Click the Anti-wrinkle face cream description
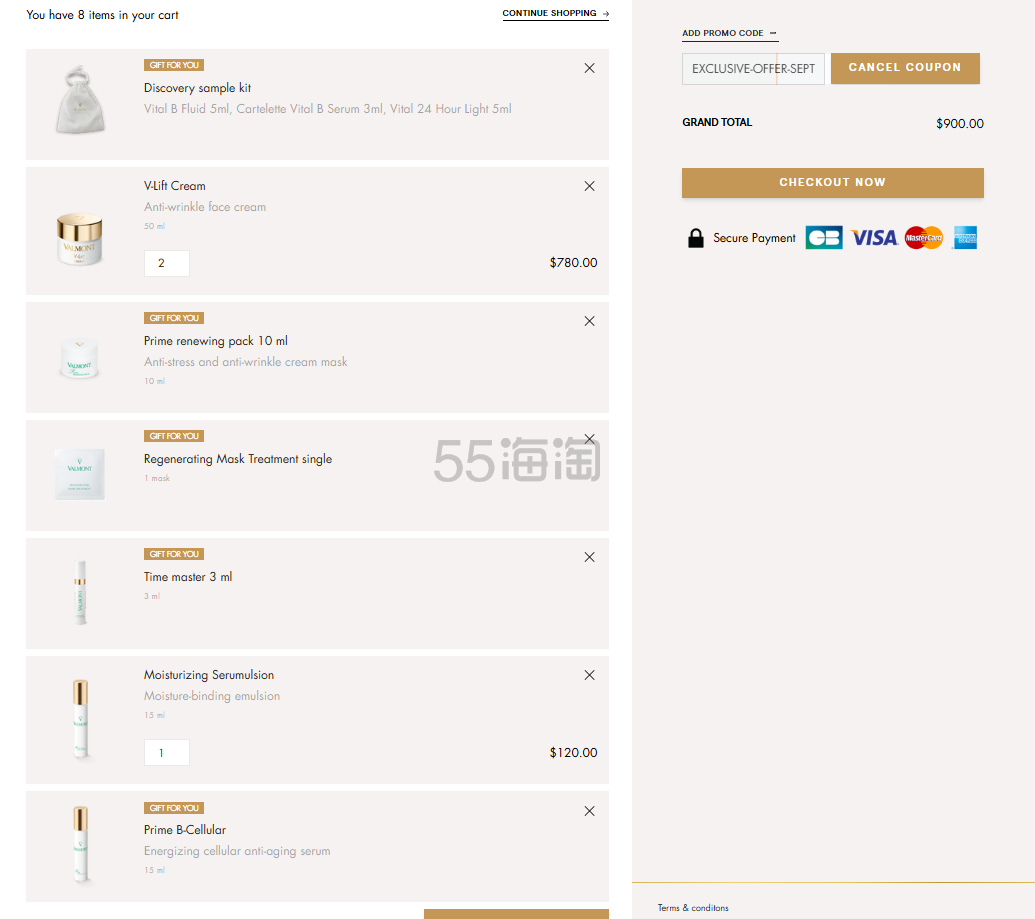Viewport: 1035px width, 919px height. [x=205, y=207]
